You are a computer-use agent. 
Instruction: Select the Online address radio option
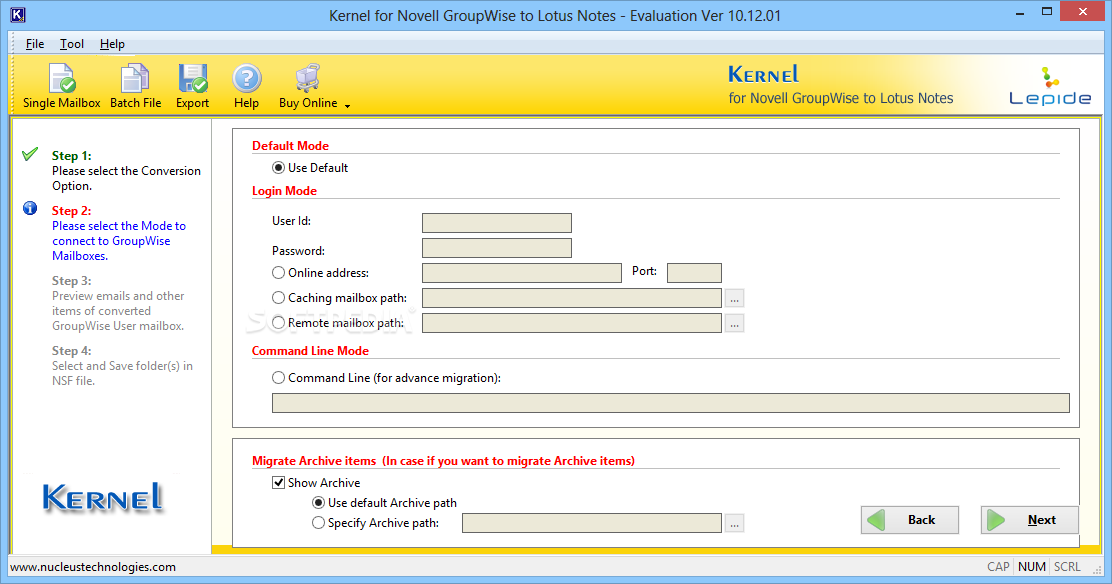pos(278,272)
